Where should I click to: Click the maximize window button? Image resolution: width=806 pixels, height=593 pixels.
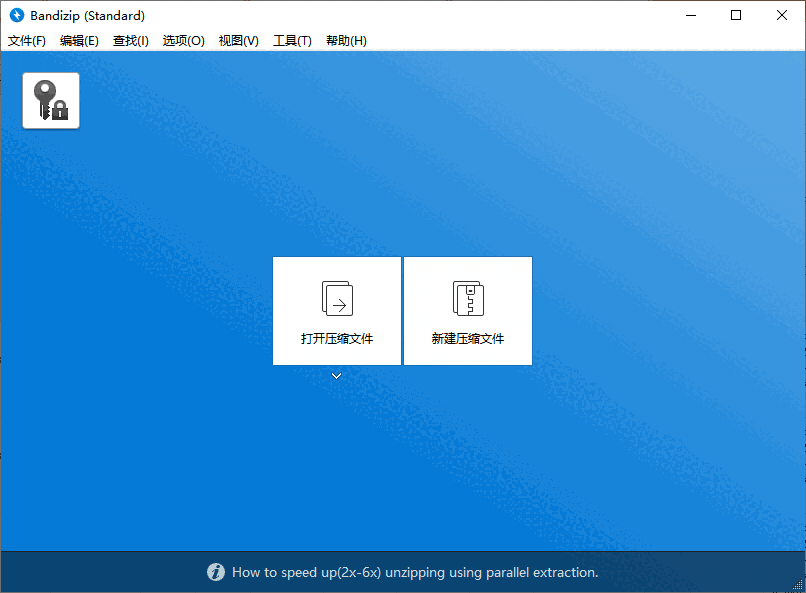(735, 15)
